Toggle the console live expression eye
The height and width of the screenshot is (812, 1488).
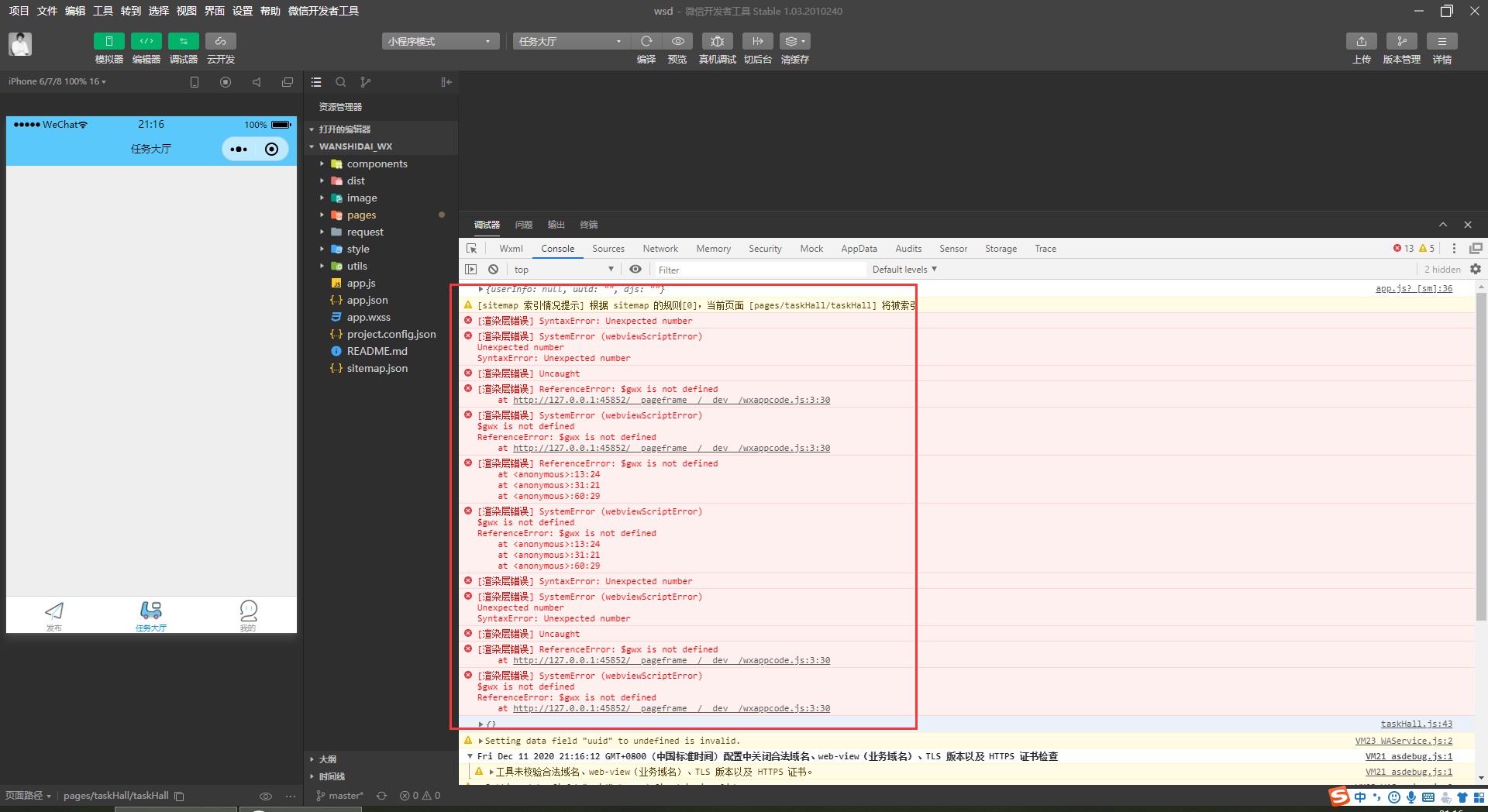pyautogui.click(x=635, y=270)
